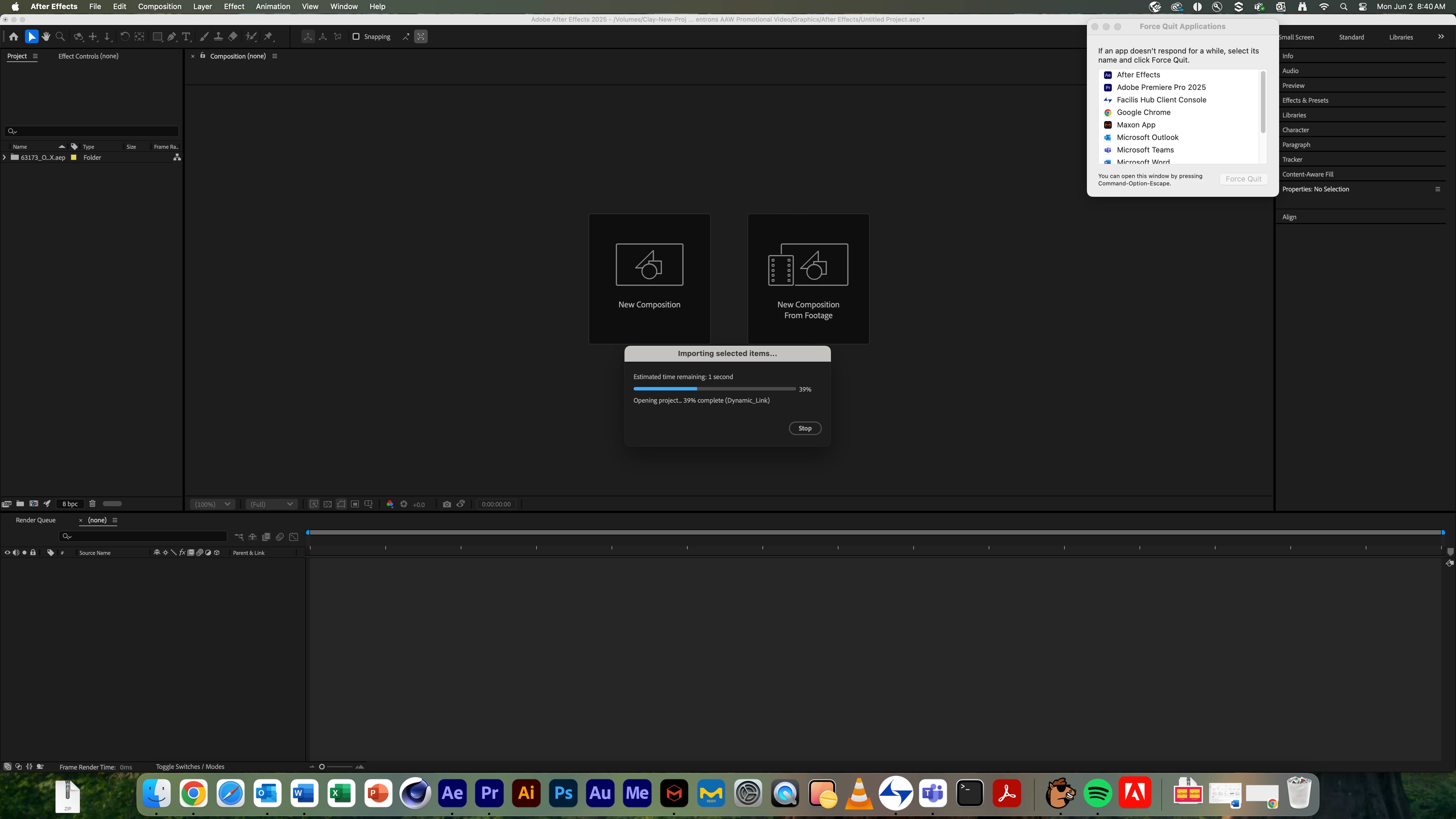This screenshot has width=1456, height=819.
Task: Select the Rectangle shape tool
Action: tap(157, 37)
